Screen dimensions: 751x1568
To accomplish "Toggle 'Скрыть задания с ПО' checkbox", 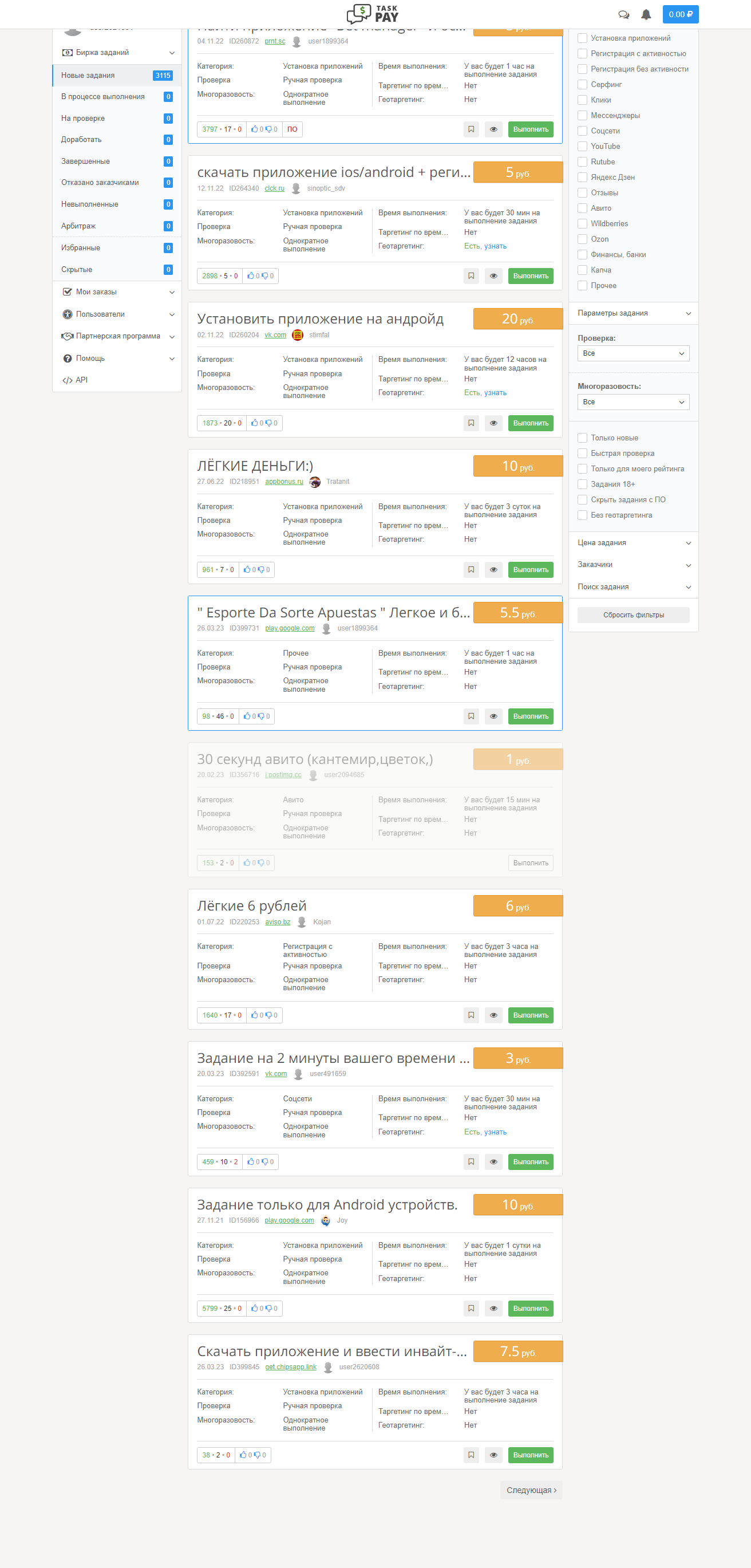I will tap(582, 500).
